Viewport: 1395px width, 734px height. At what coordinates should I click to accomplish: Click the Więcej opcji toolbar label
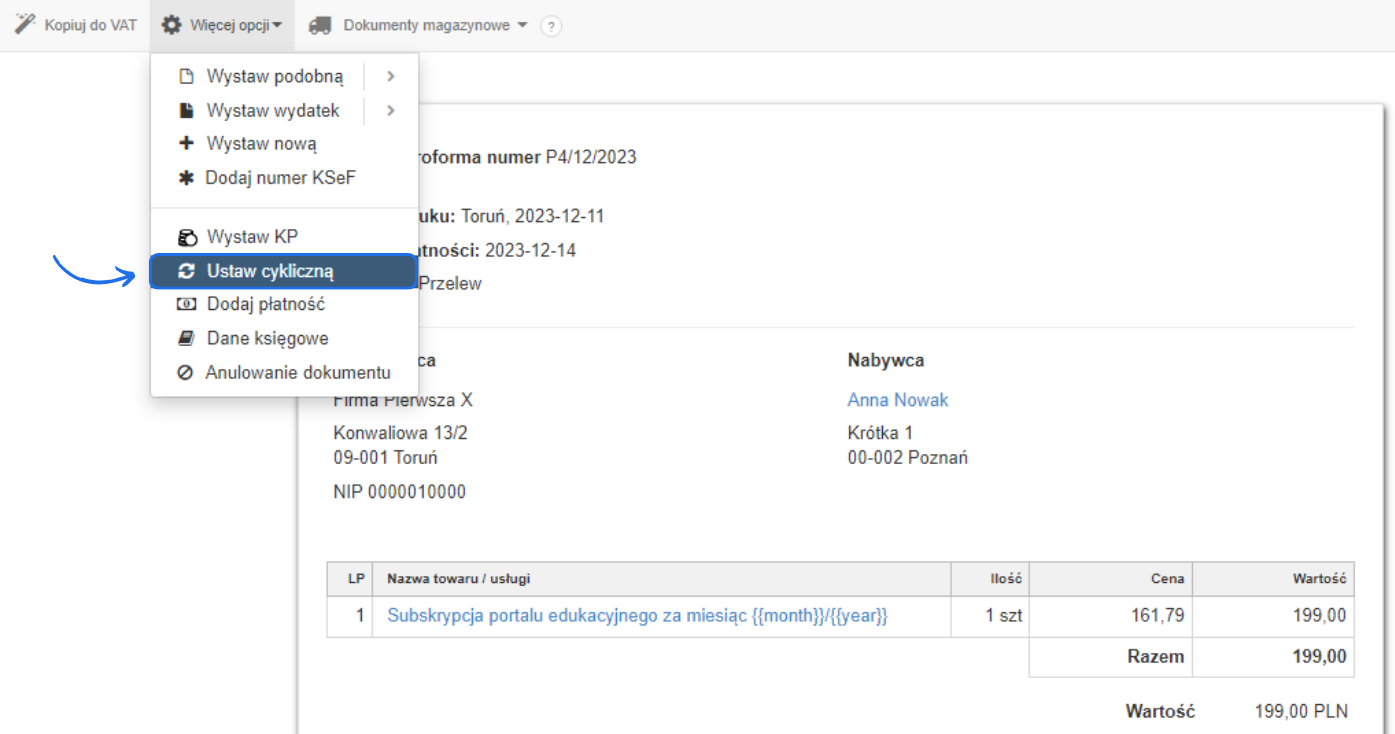(x=230, y=25)
